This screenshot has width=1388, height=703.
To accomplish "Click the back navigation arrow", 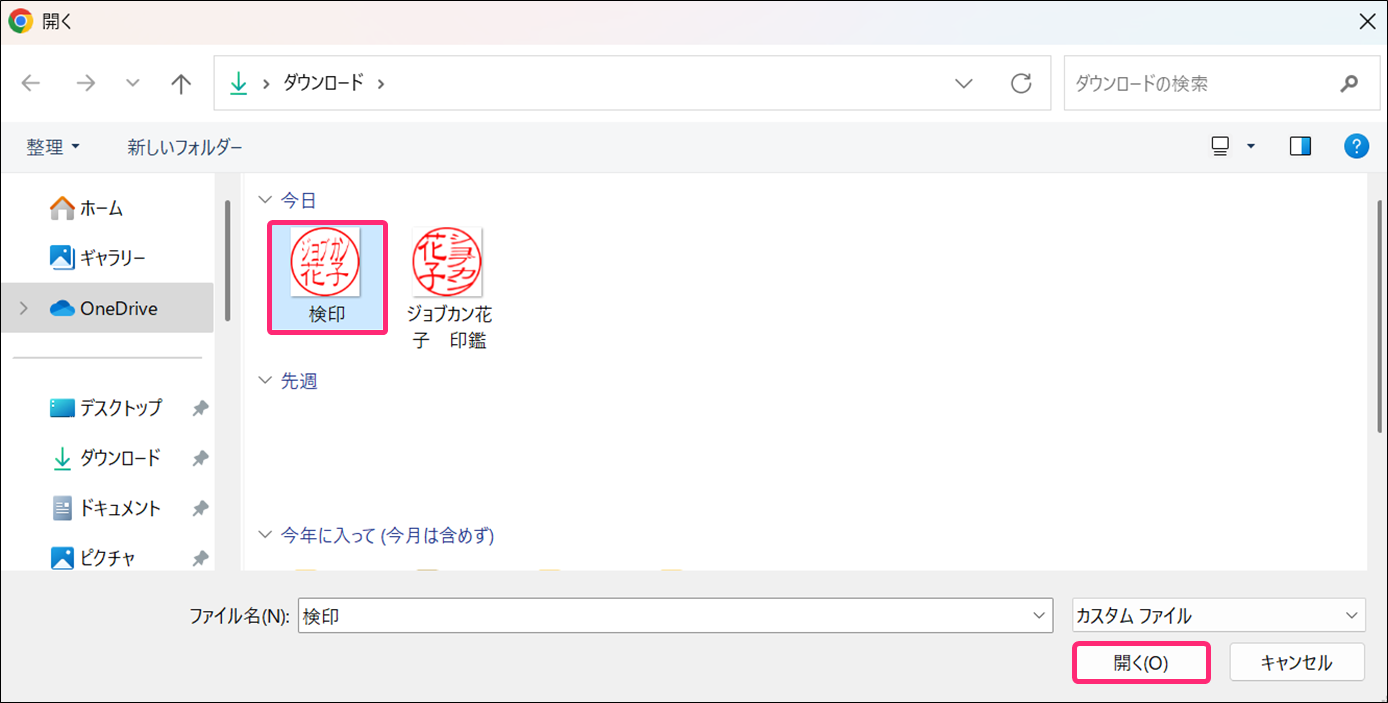I will tap(32, 84).
